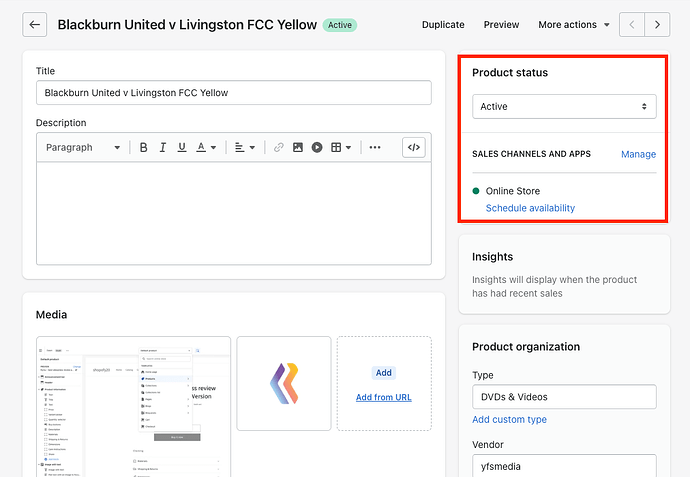Open the text color dropdown
Viewport: 690px width, 477px height.
coord(206,148)
